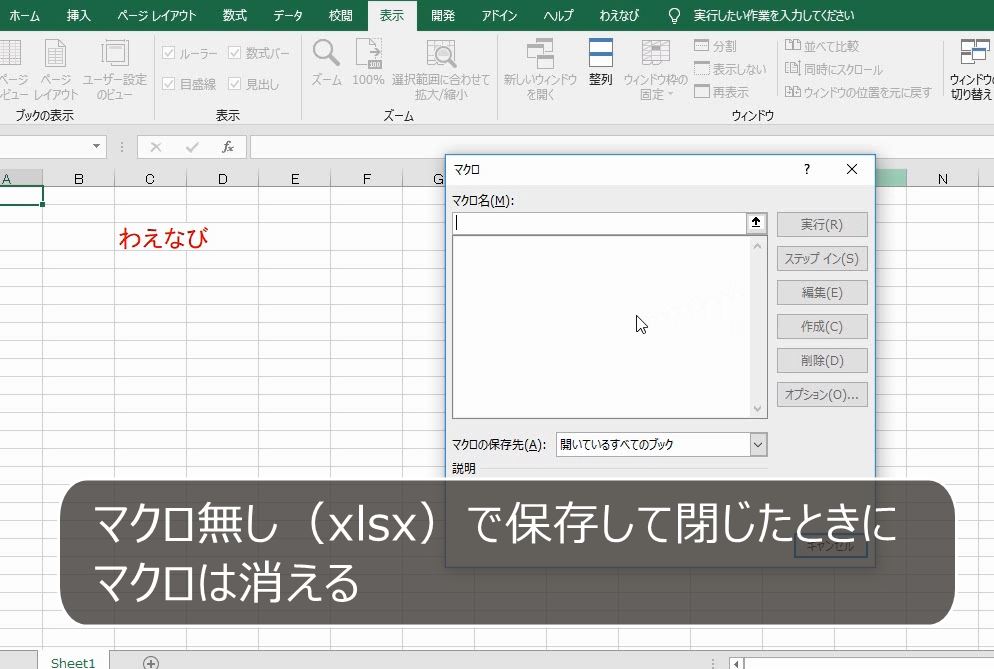
Task: Unhide window (再表示)
Action: (721, 92)
